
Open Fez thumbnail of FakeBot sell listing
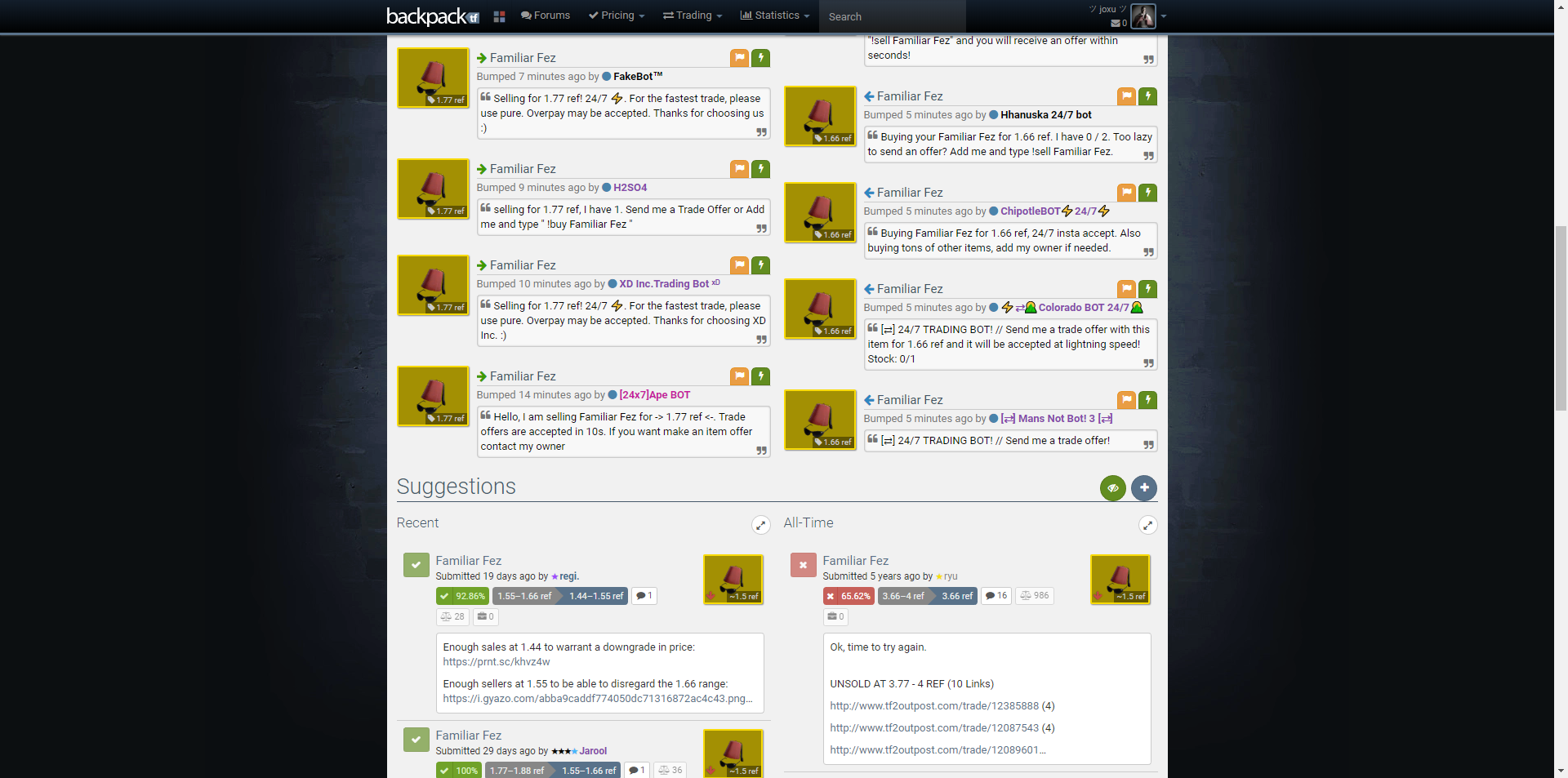(433, 78)
